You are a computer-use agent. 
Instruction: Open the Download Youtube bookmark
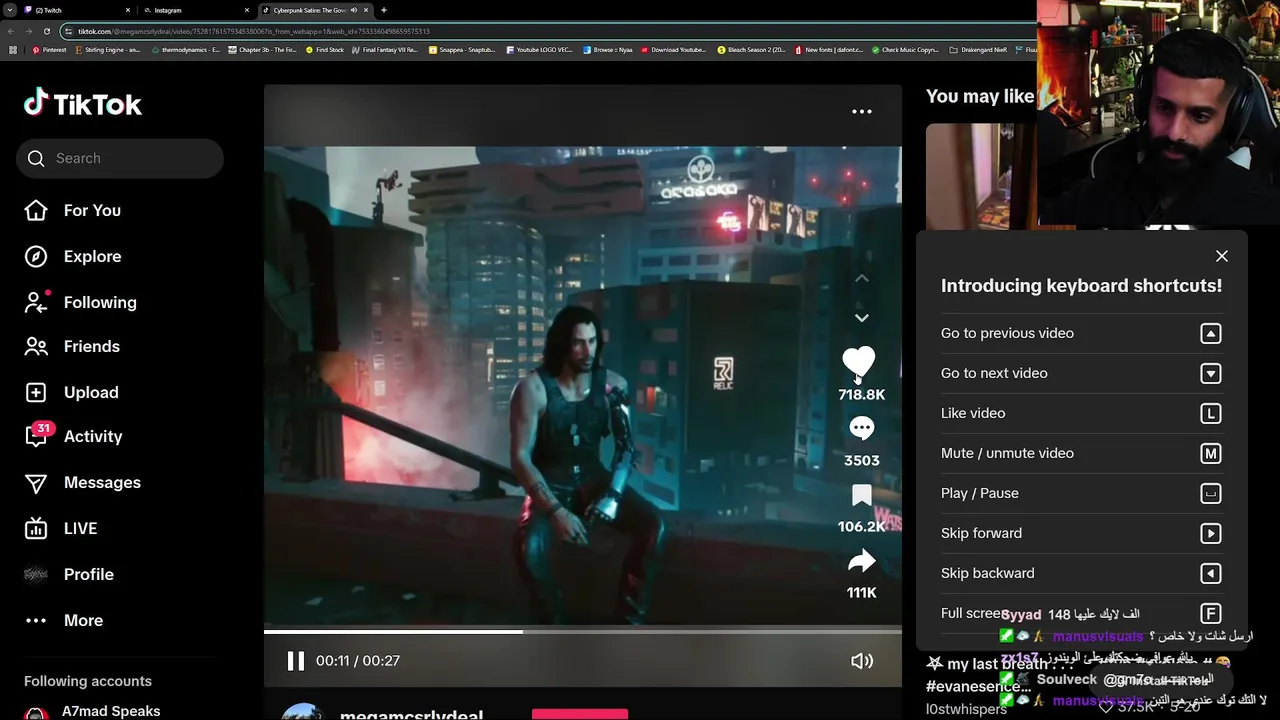click(x=674, y=49)
